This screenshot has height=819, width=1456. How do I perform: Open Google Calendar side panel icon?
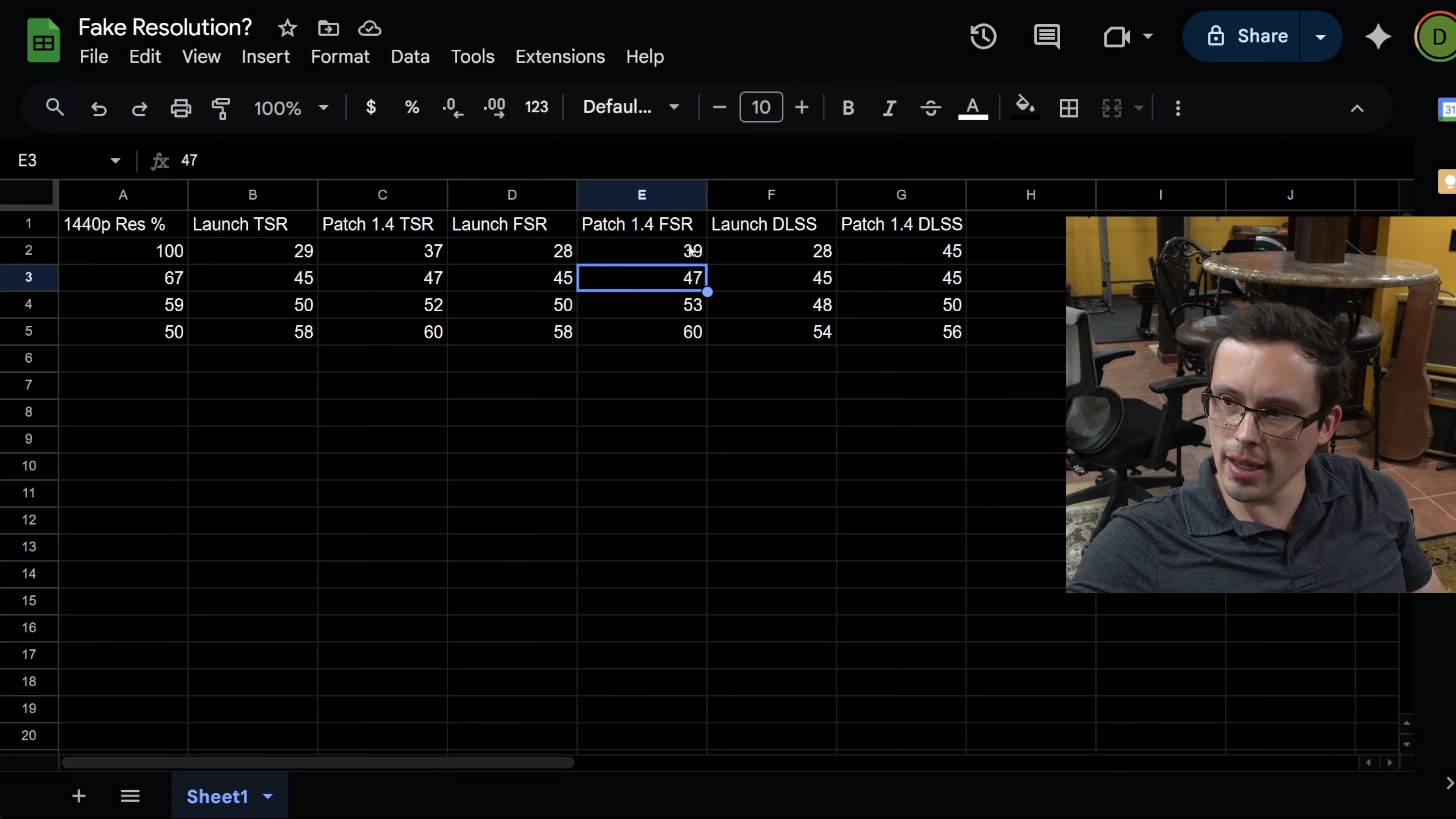click(1448, 109)
